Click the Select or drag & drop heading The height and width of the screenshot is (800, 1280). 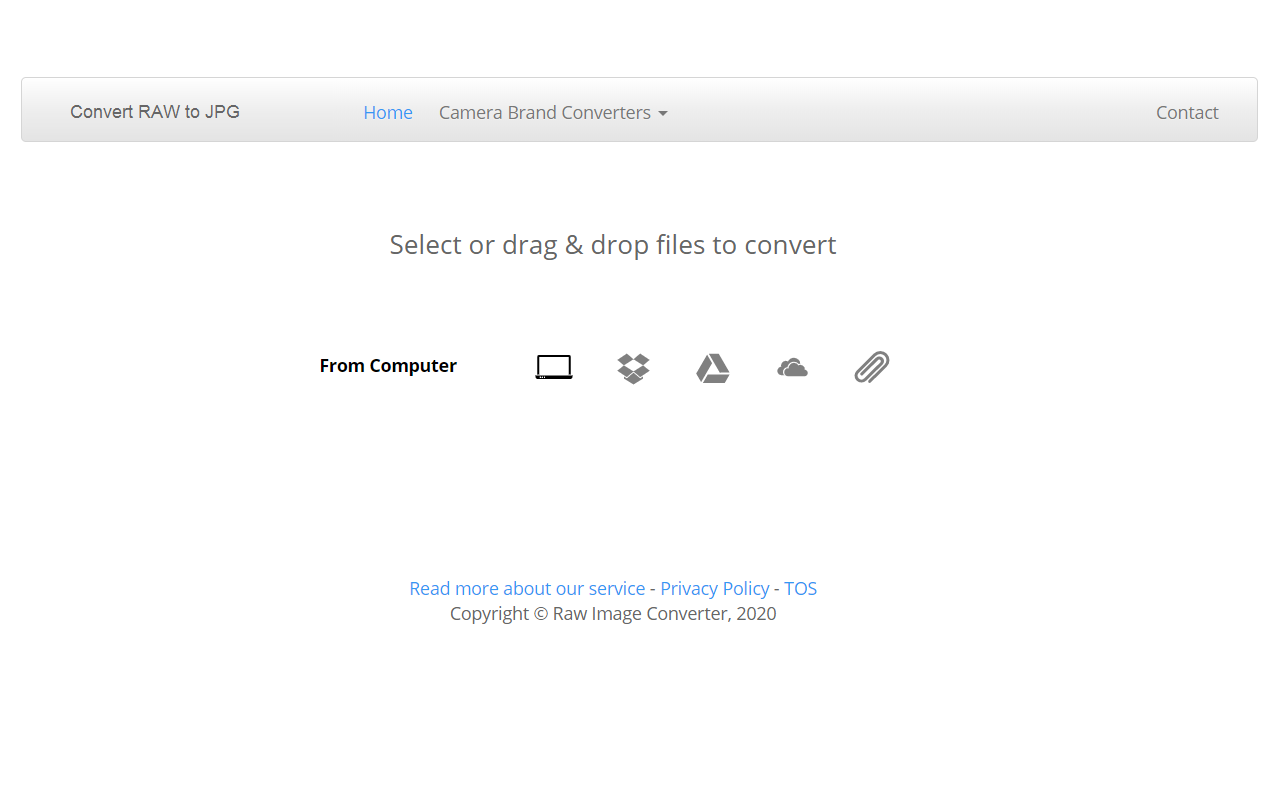613,245
